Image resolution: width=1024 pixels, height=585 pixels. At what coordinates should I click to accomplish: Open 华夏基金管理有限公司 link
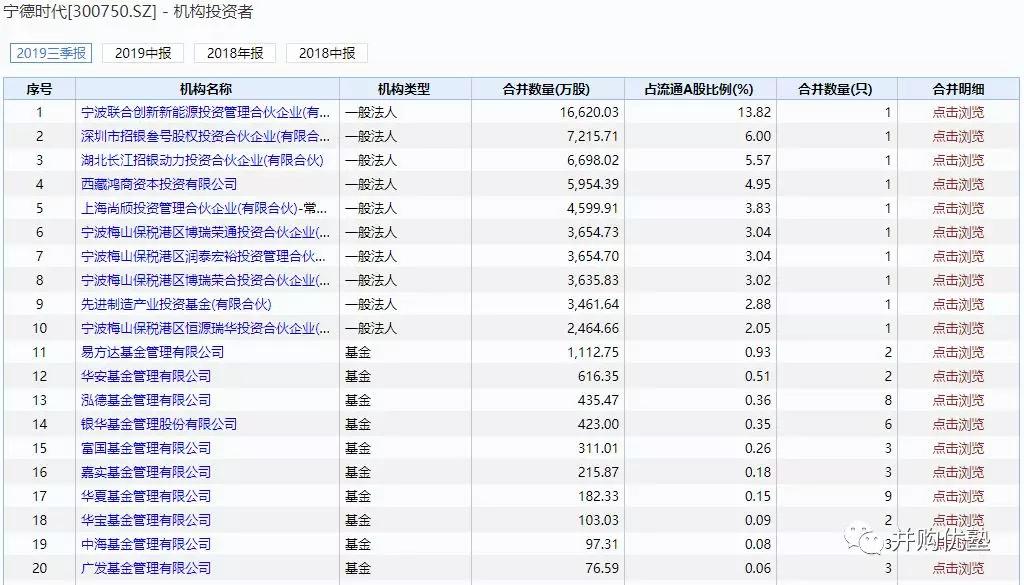pyautogui.click(x=146, y=496)
